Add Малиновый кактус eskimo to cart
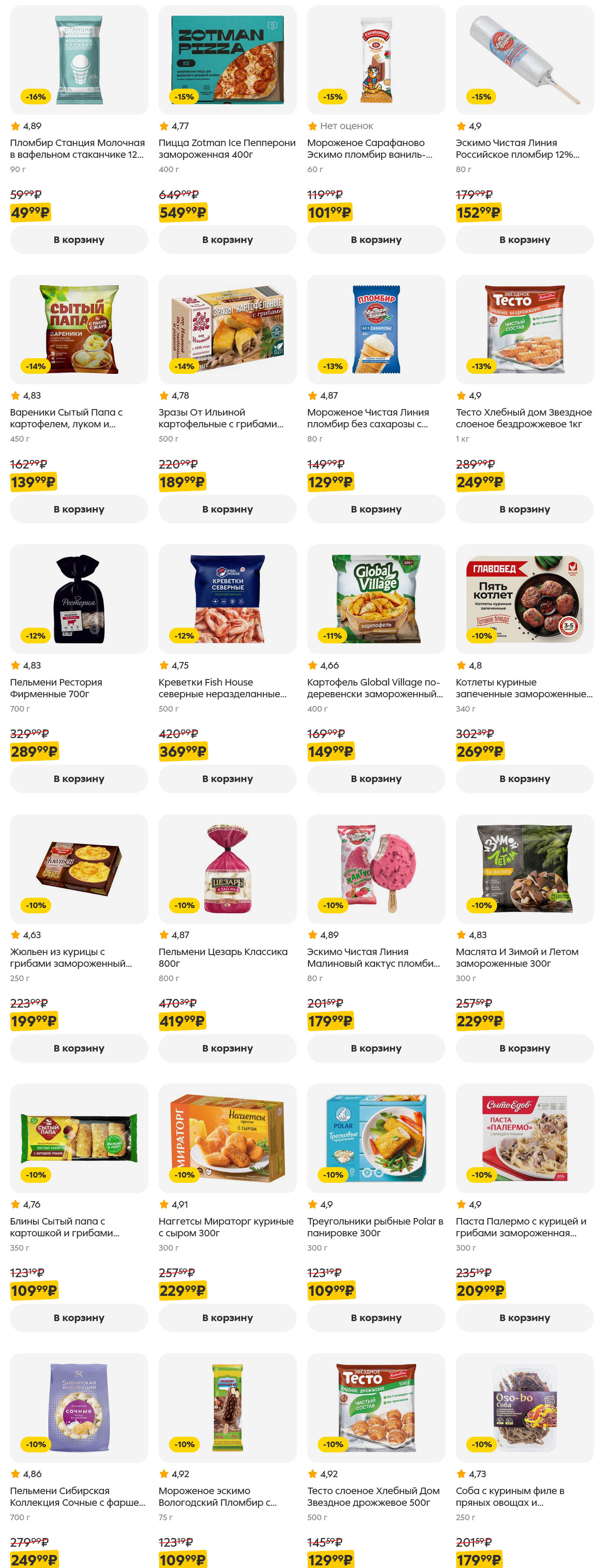 point(375,1048)
